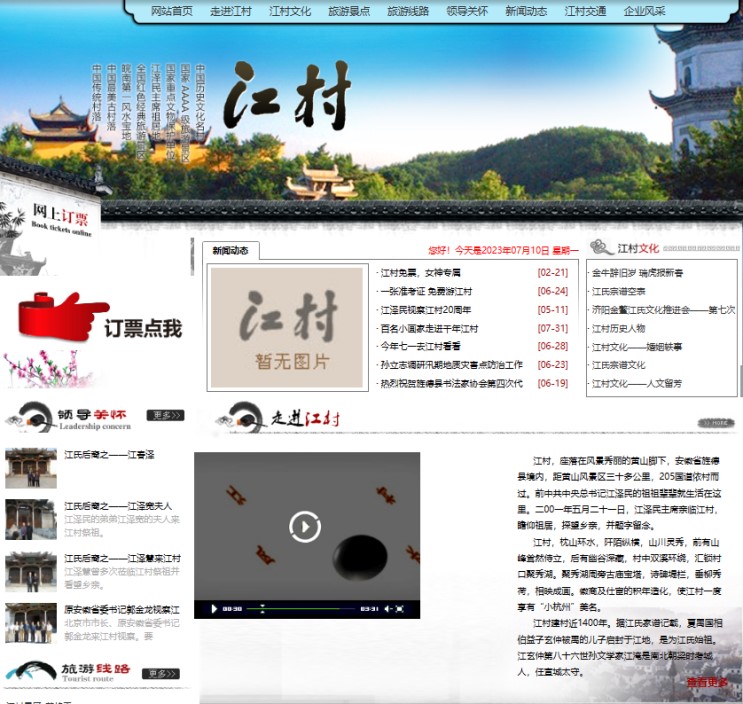Image resolution: width=743 pixels, height=704 pixels.
Task: Click the red pointing hand ticket icon
Action: coord(62,313)
